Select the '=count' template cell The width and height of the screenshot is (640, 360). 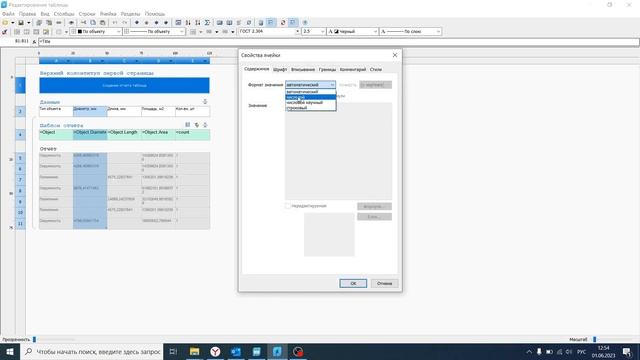(x=192, y=135)
